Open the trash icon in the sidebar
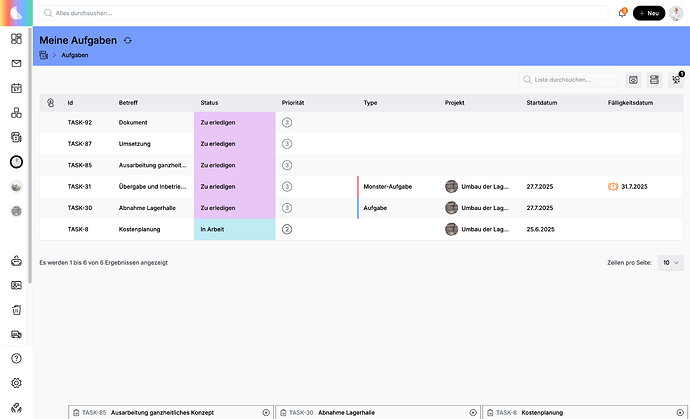690x419 pixels. (16, 310)
